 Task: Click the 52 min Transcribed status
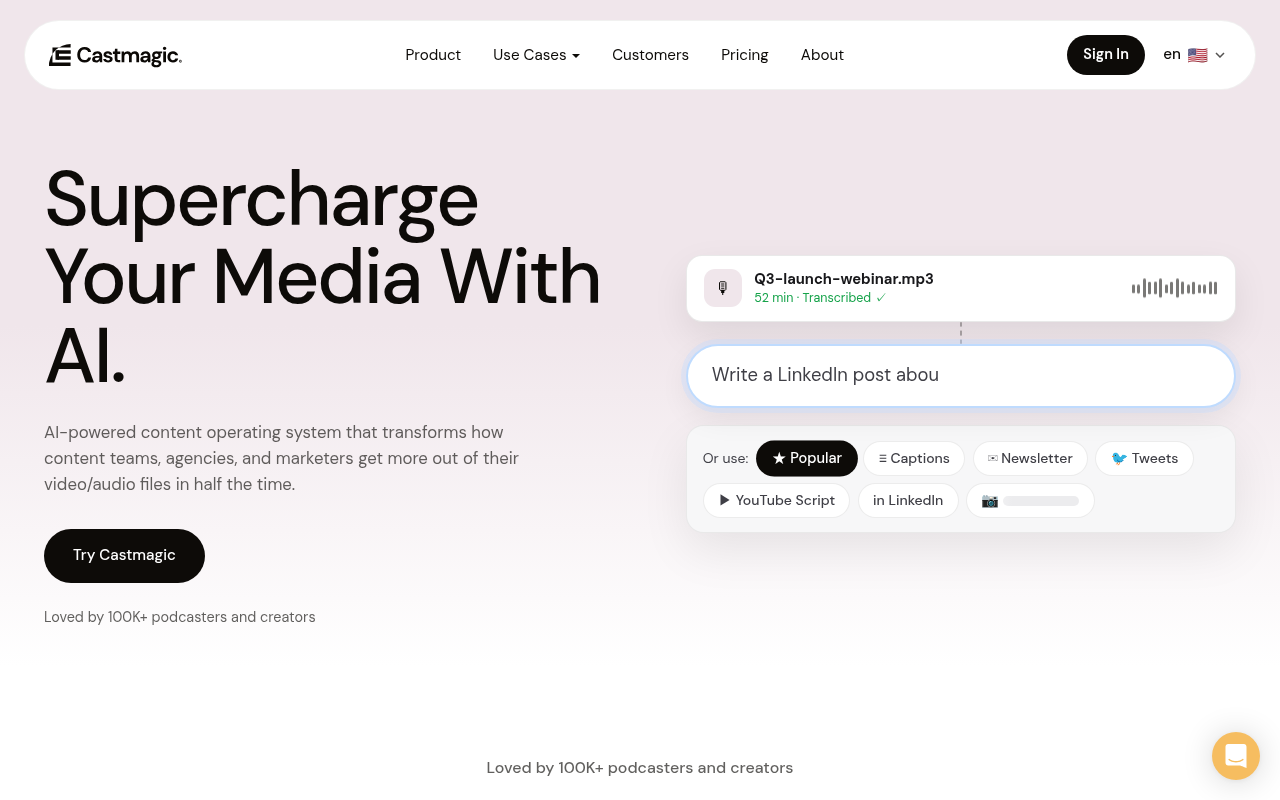(820, 298)
